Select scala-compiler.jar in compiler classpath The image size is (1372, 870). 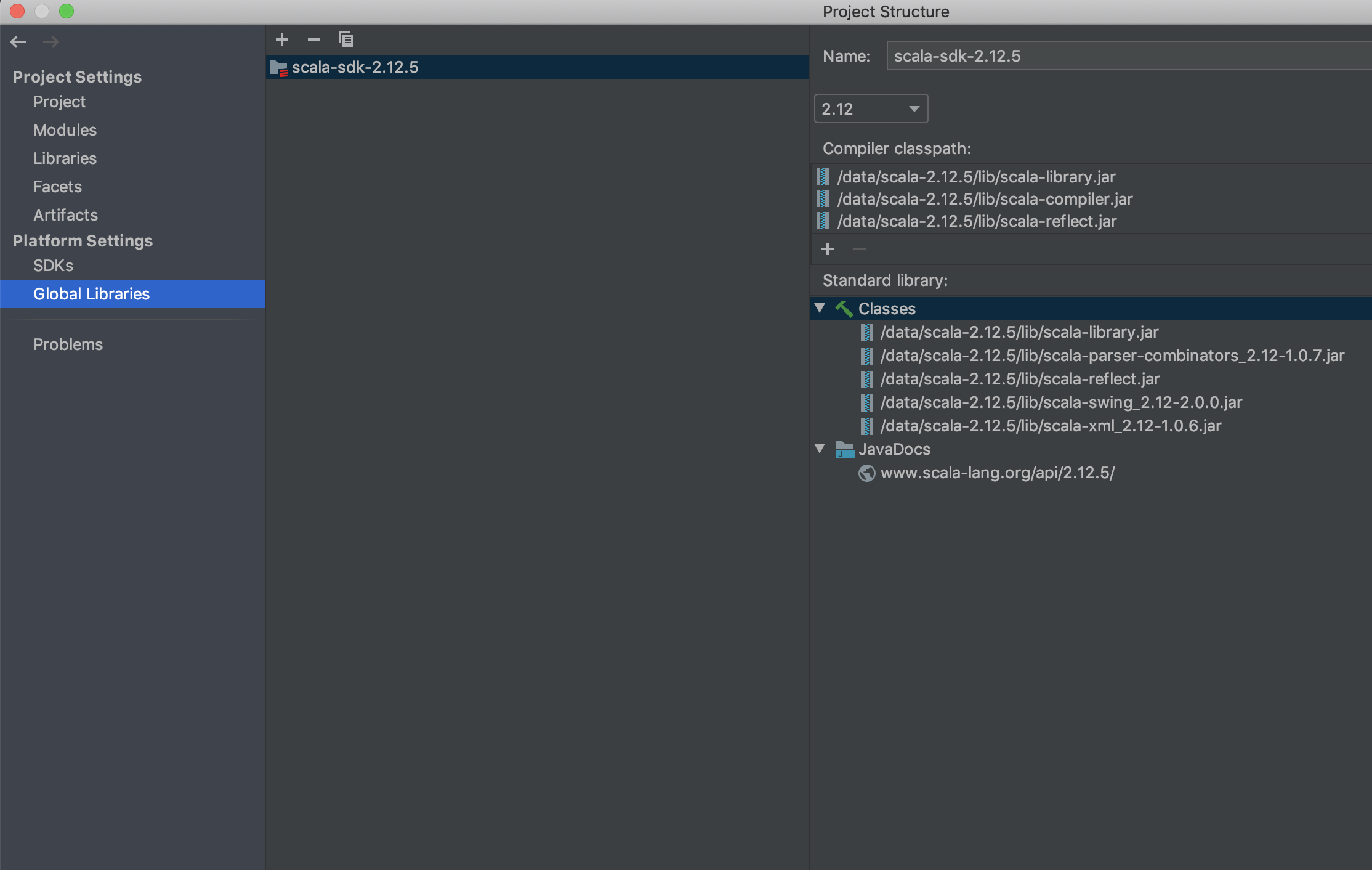[x=984, y=199]
